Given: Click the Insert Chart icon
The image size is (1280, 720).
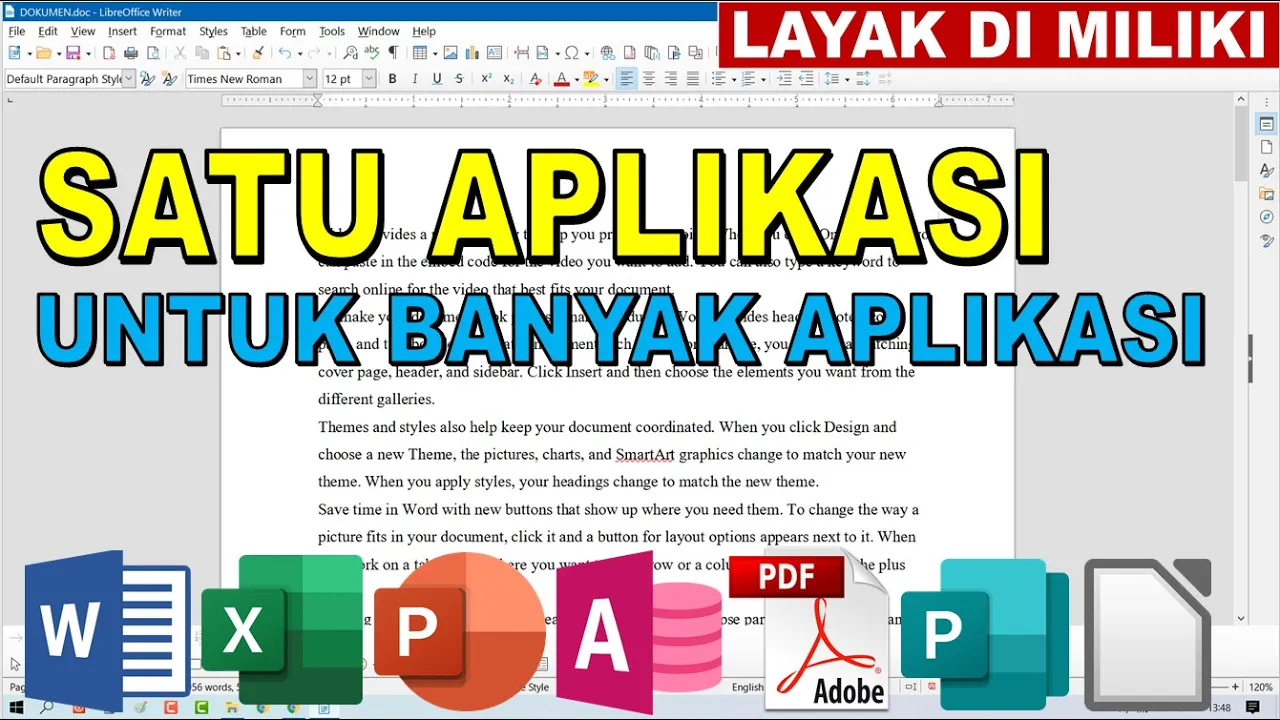Looking at the screenshot, I should click(x=472, y=53).
